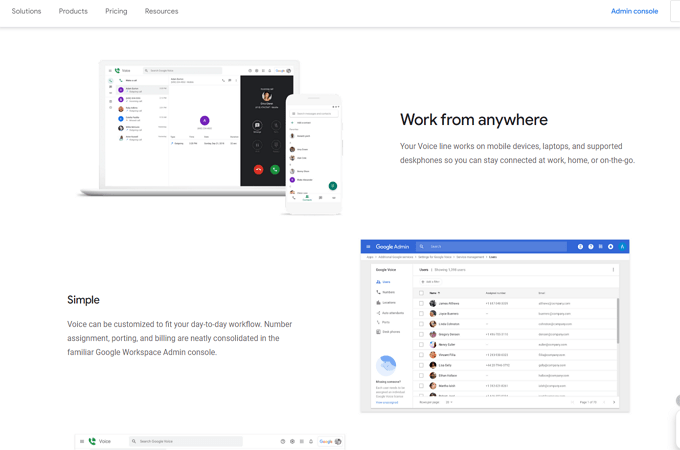Open the Admin console link
The width and height of the screenshot is (680, 450).
point(634,11)
